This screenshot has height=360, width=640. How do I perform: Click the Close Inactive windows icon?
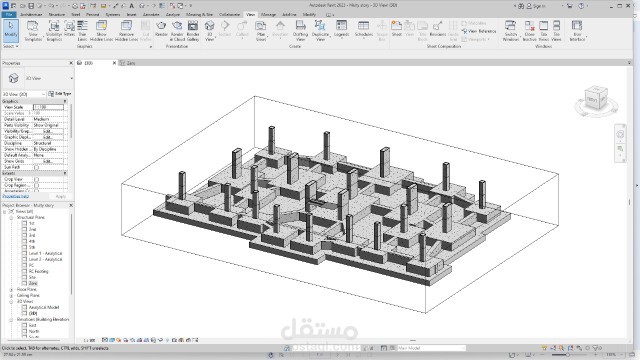click(529, 31)
